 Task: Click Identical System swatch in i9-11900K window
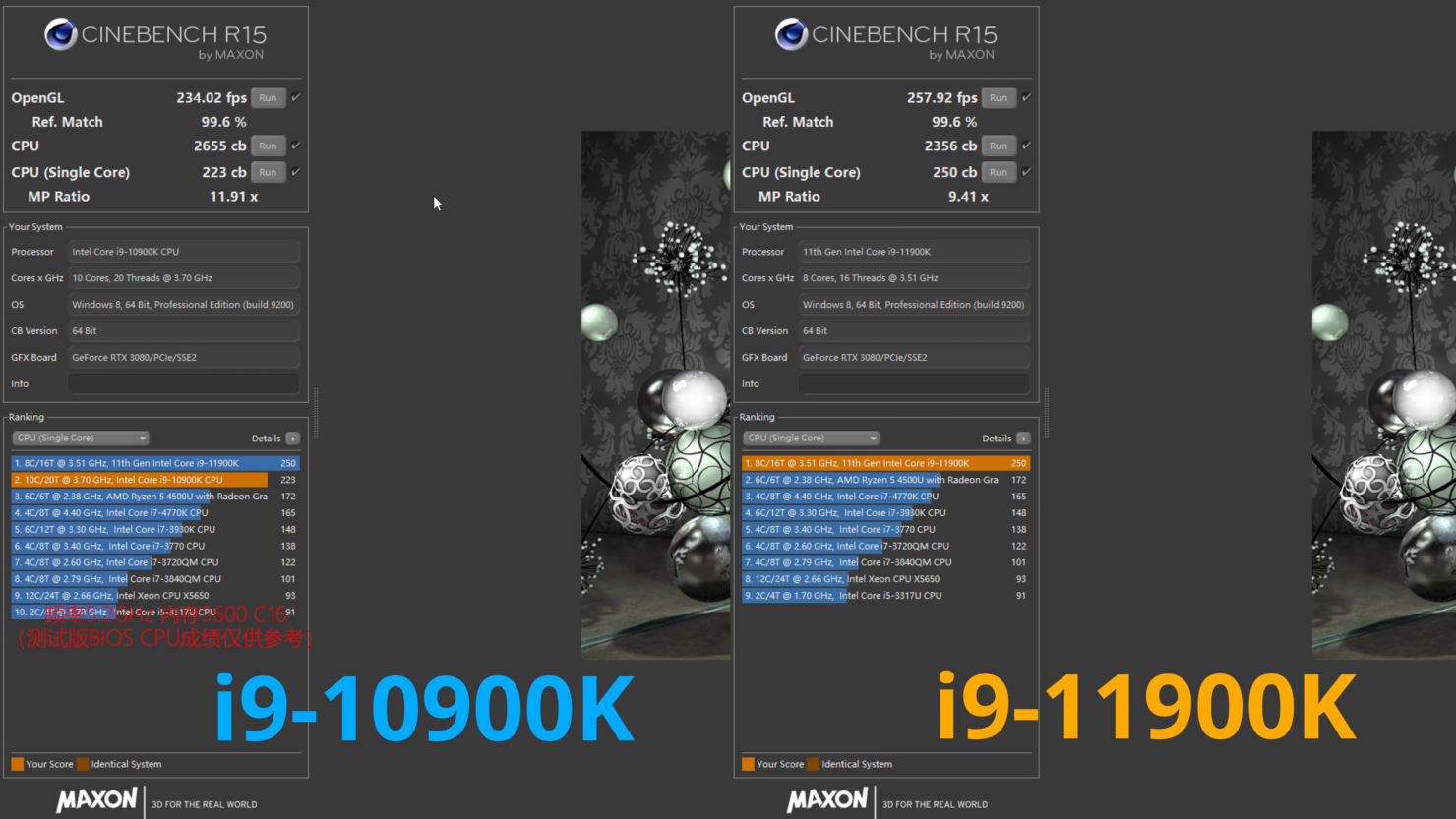point(814,764)
